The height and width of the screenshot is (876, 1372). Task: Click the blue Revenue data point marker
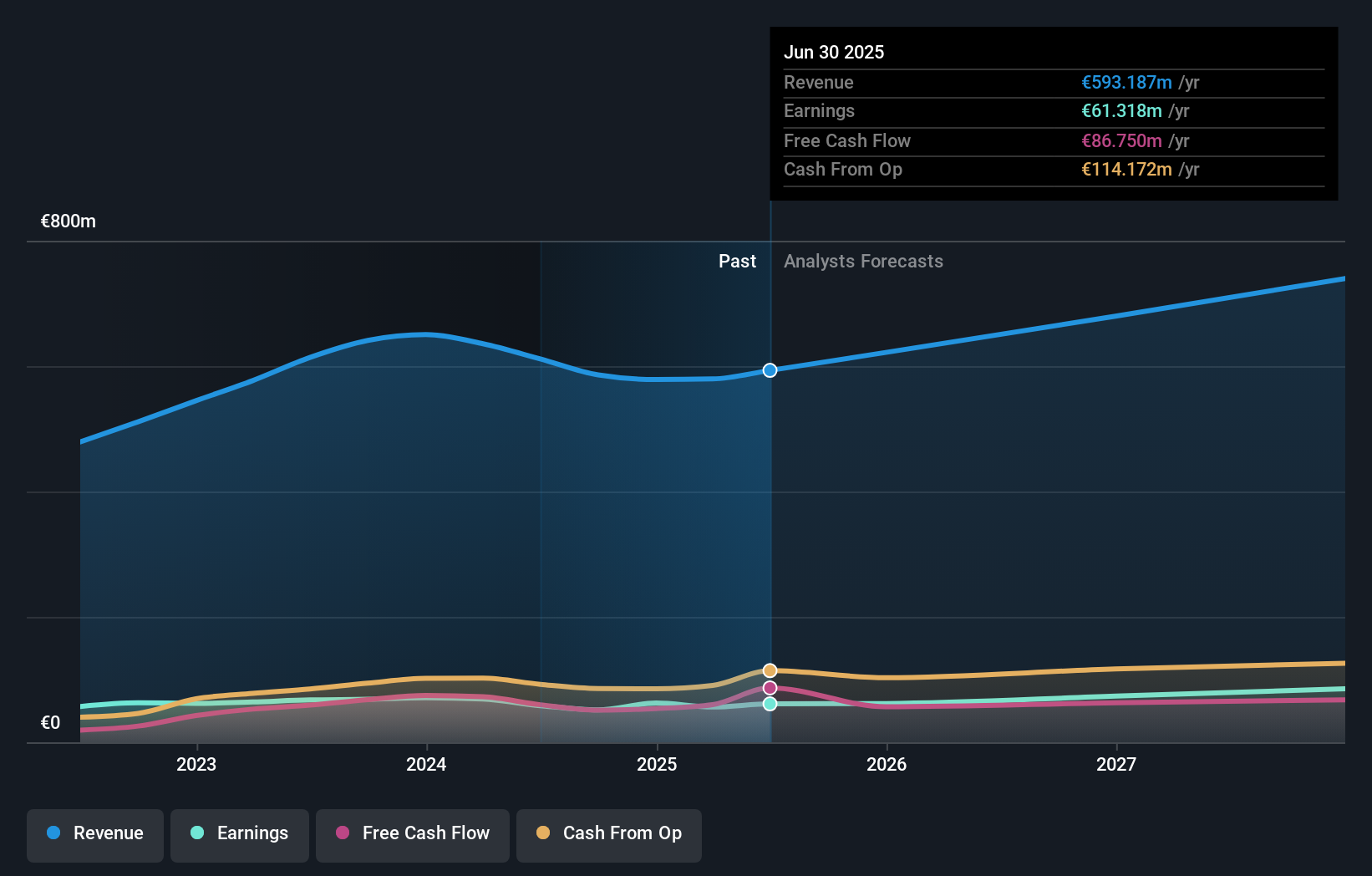coord(769,370)
